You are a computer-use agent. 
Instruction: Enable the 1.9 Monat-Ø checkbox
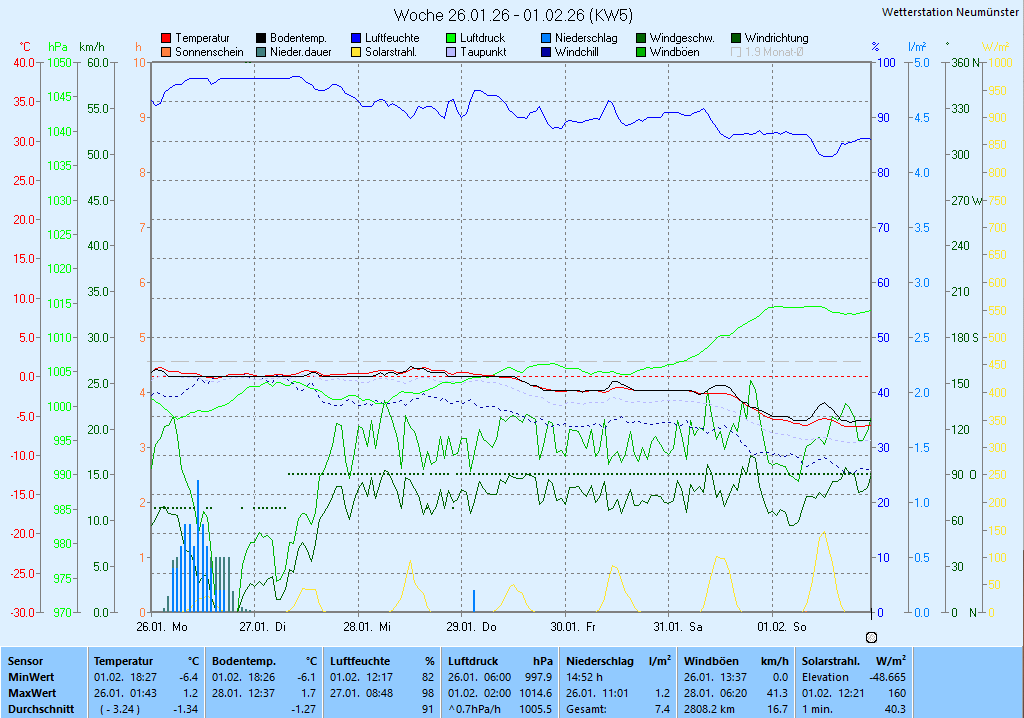(736, 52)
